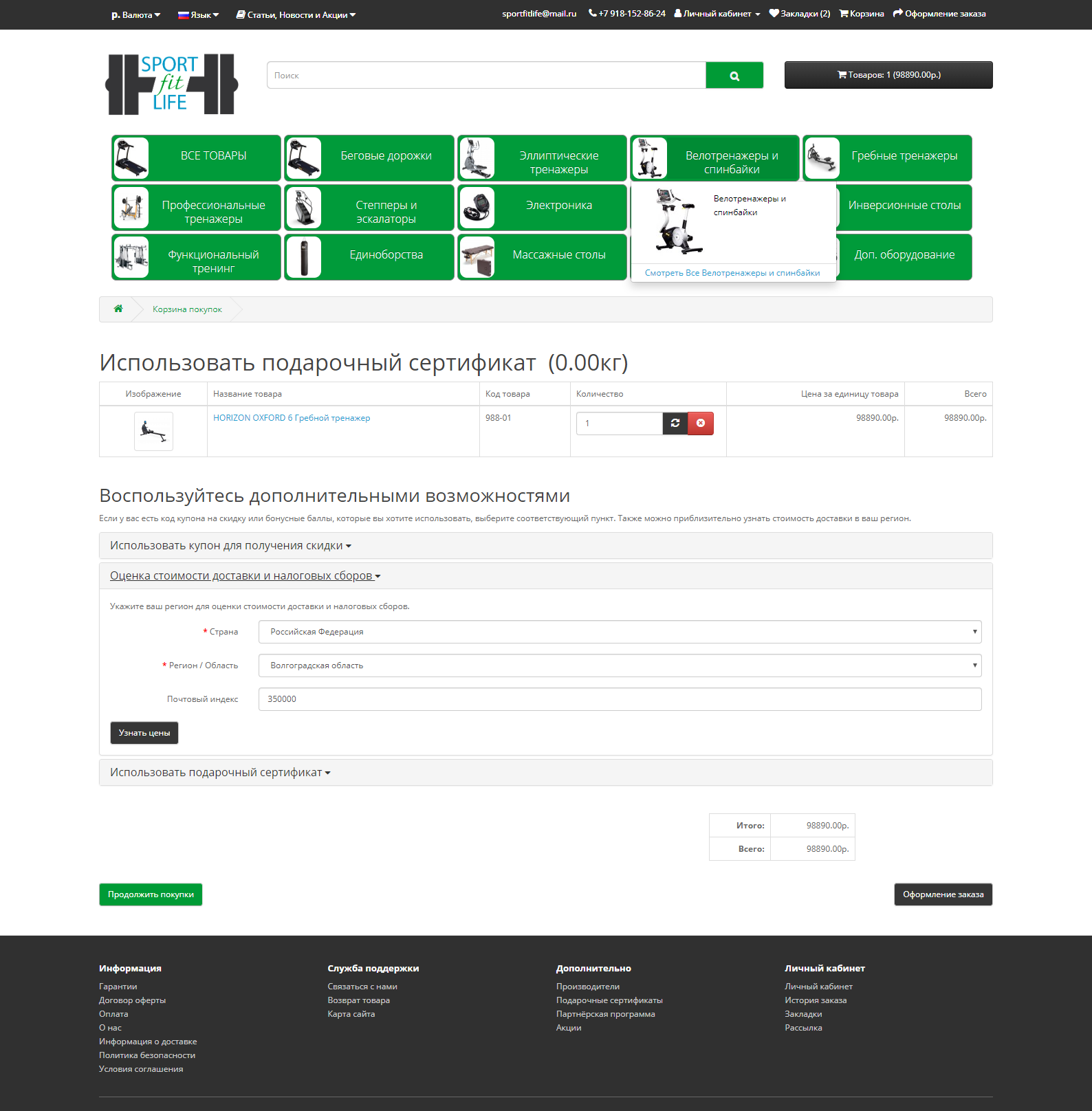The width and height of the screenshot is (1092, 1111).
Task: Click the rowing machine category icon
Action: click(x=822, y=158)
